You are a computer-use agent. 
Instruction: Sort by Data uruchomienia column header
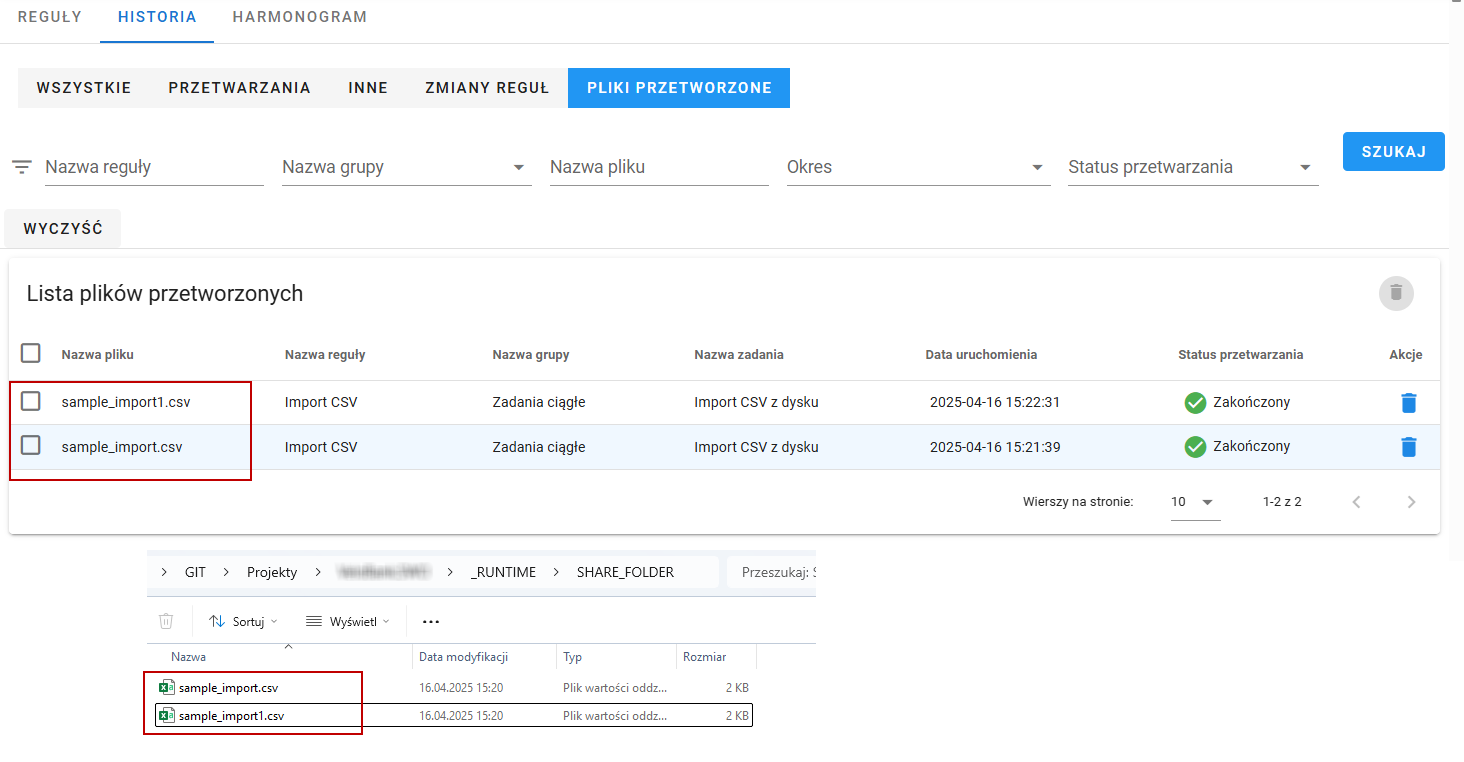(x=981, y=354)
